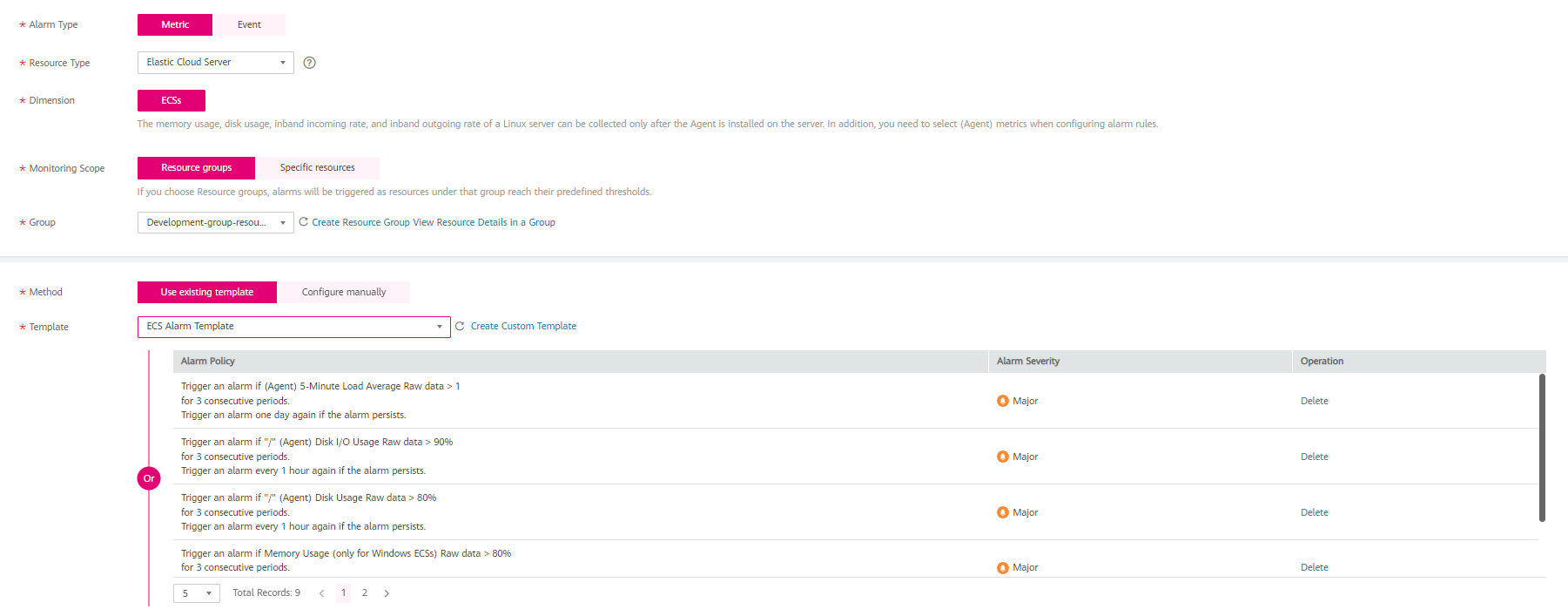1568x616 pixels.
Task: Open the ECS Alarm Template dropdown
Action: 293,327
